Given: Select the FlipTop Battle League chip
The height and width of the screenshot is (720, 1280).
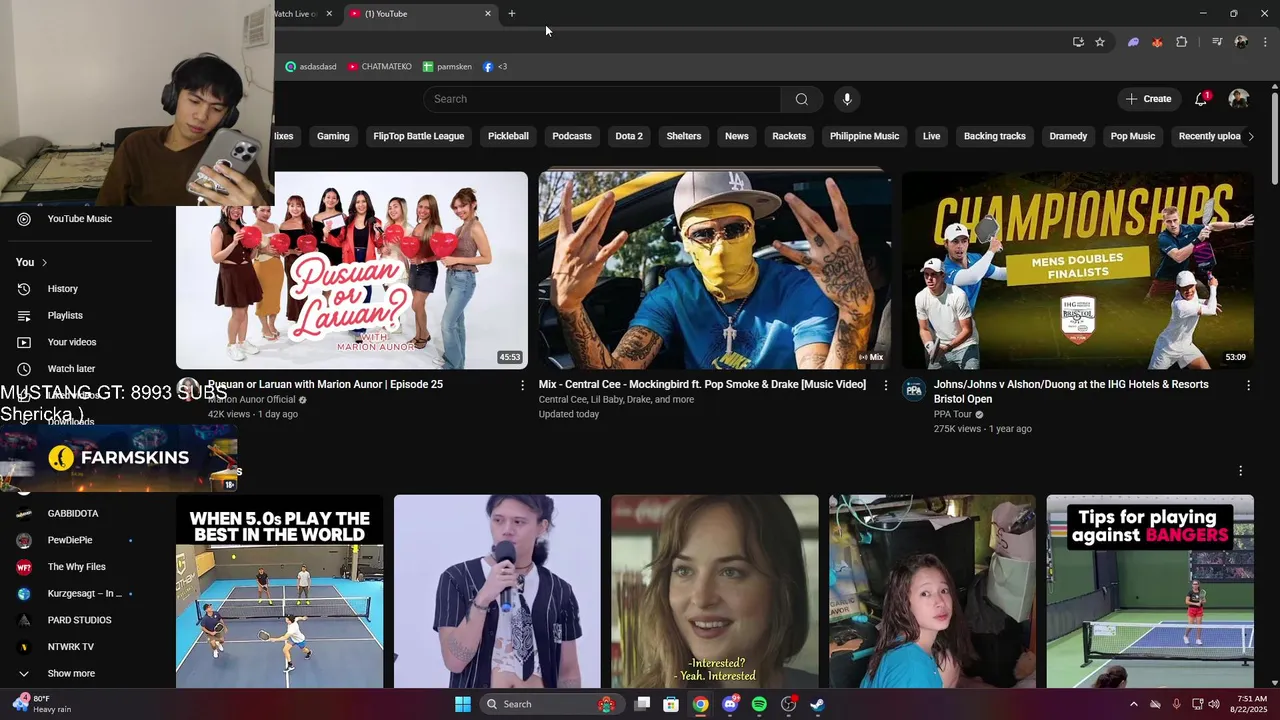Looking at the screenshot, I should coord(419,136).
